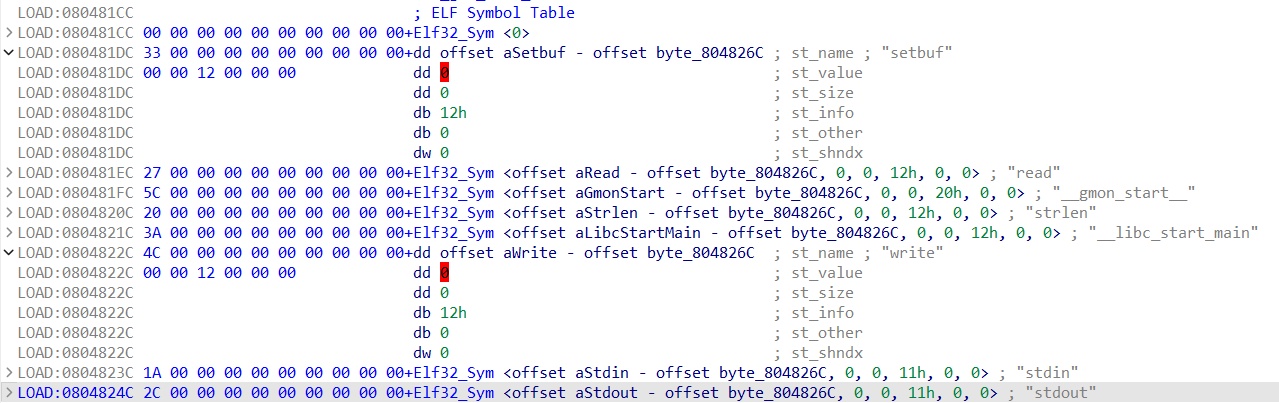Select the highlighted st_value zero under write
The height and width of the screenshot is (403, 1279).
coord(444,273)
